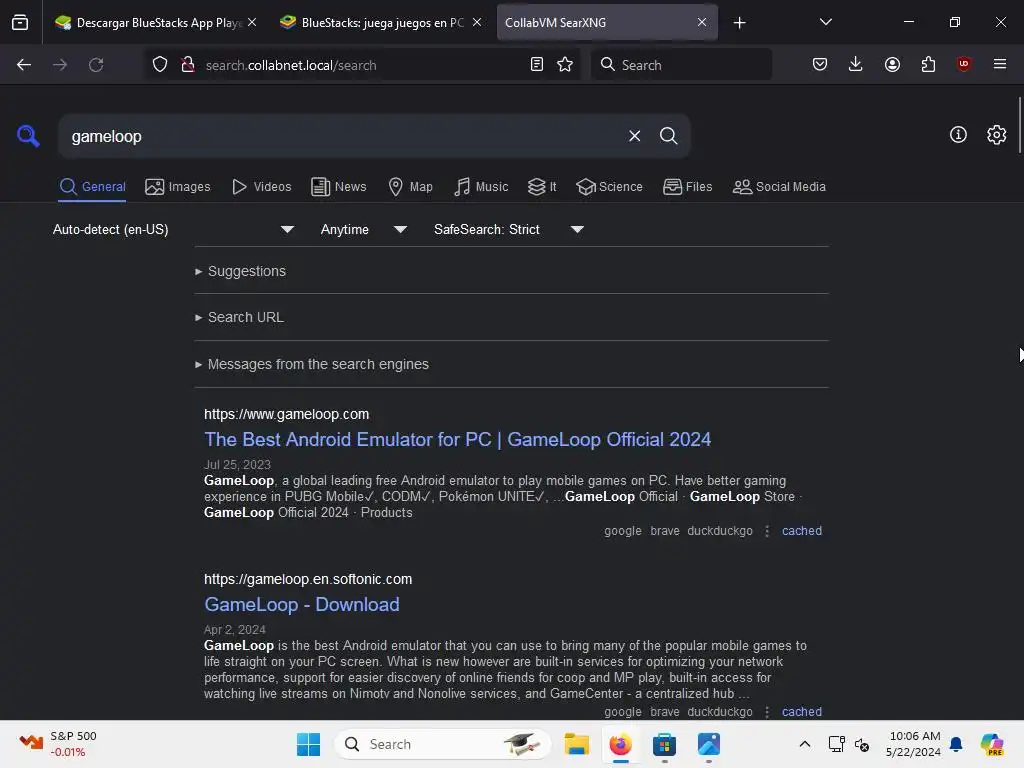The height and width of the screenshot is (768, 1024).
Task: Open Copilot preview icon in taskbar
Action: 992,744
